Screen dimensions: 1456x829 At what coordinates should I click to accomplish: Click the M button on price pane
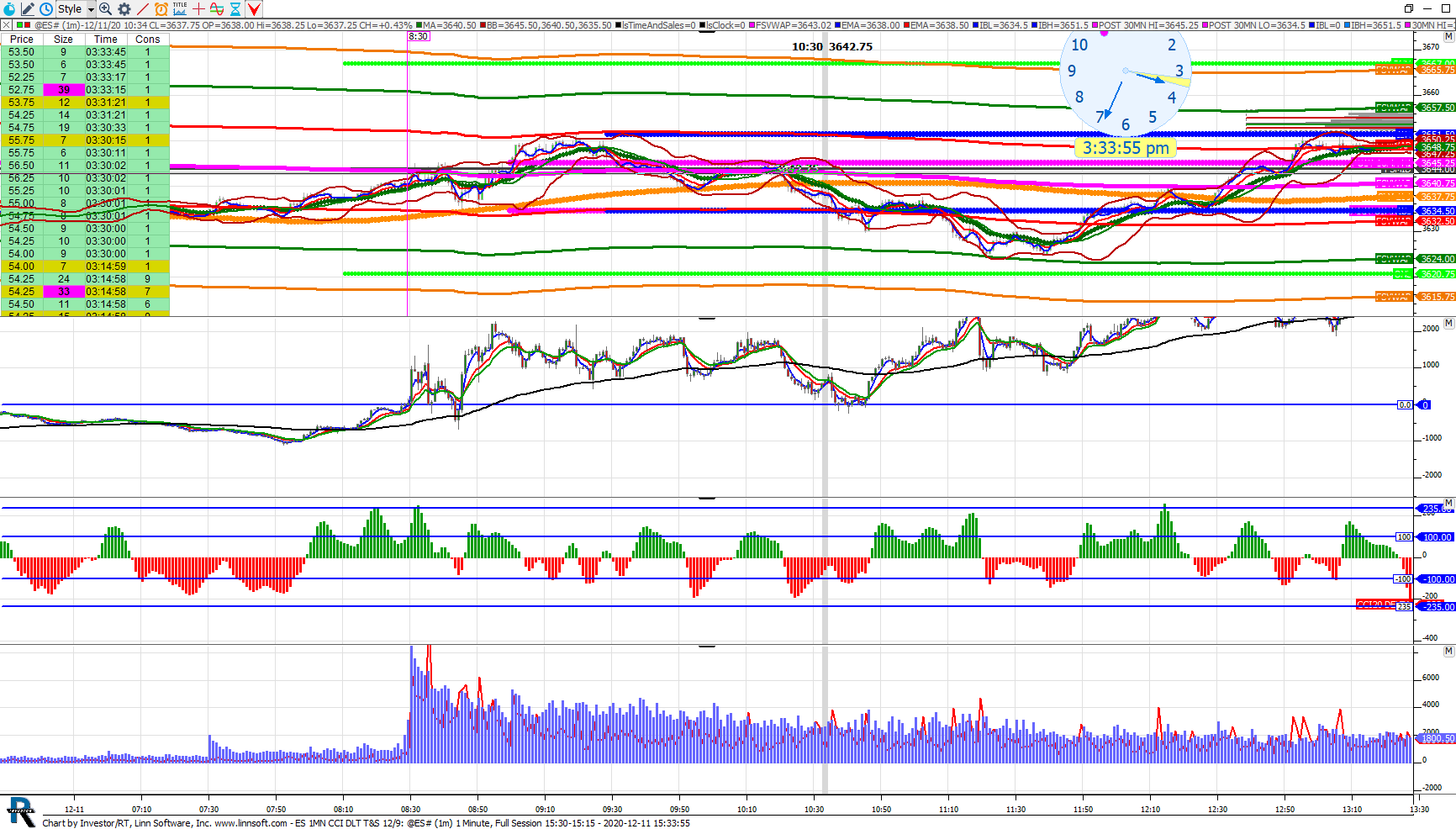pos(1448,37)
